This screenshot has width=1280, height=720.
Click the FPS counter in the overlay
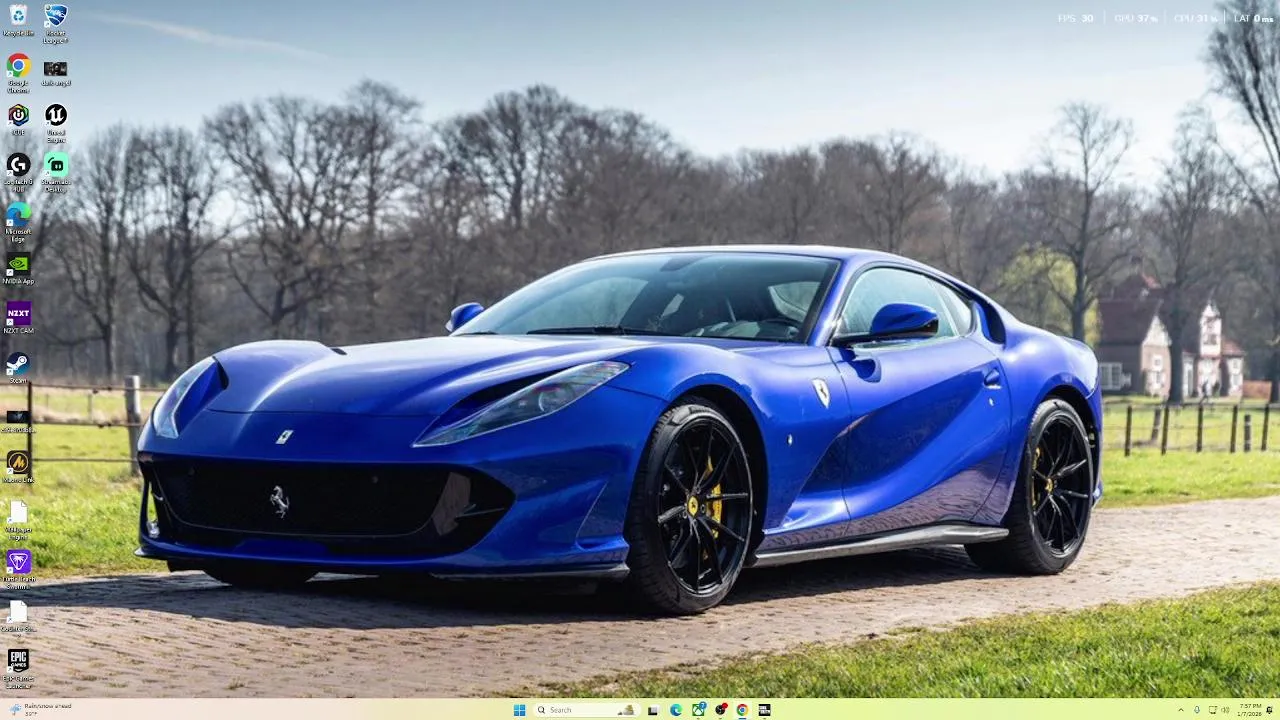[1075, 18]
